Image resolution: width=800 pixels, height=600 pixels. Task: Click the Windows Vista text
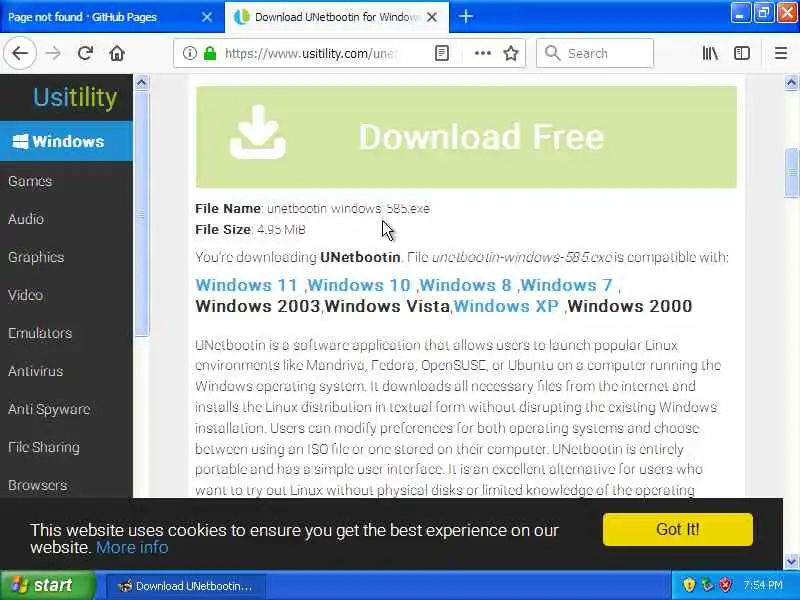[387, 306]
